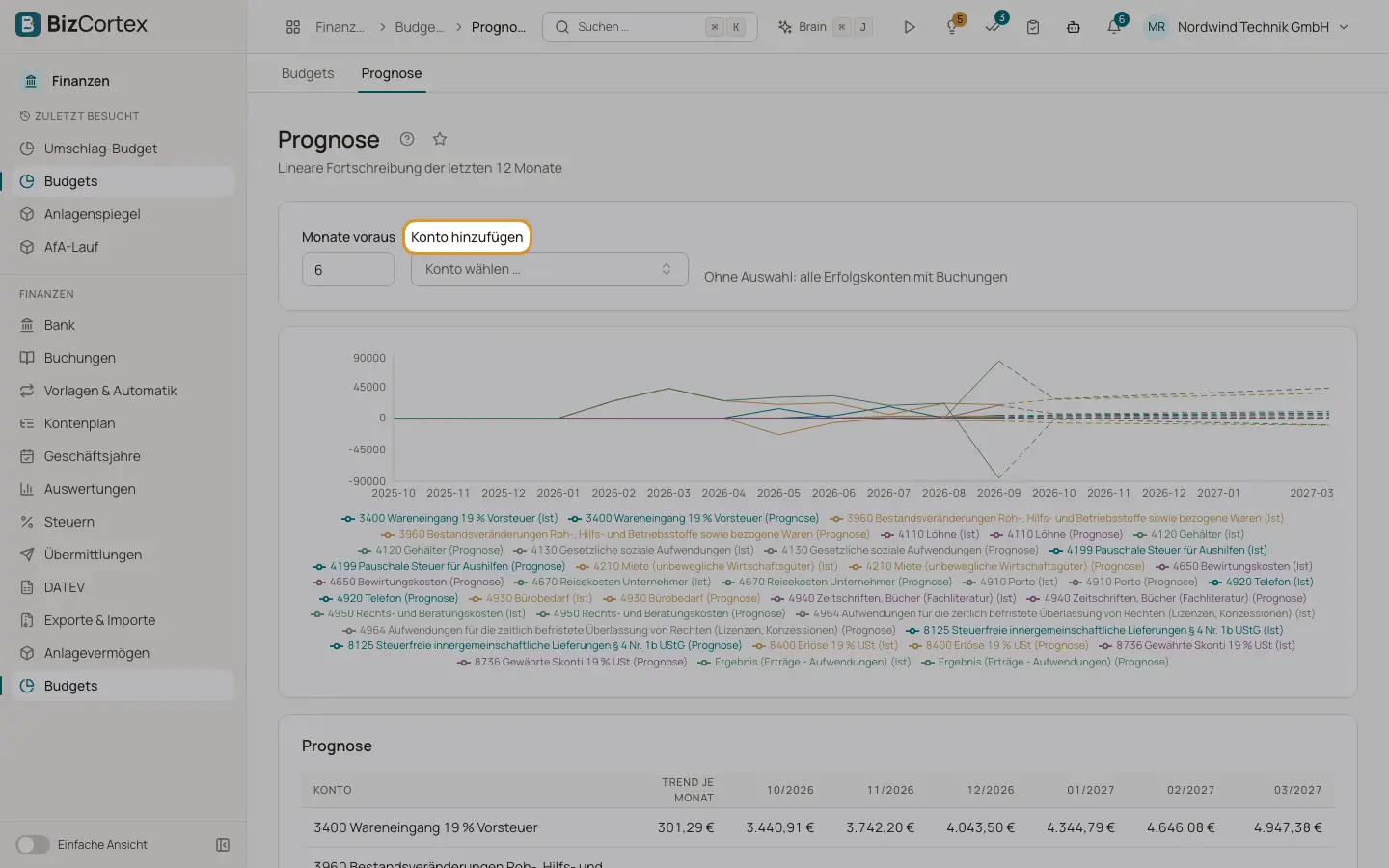1389x868 pixels.
Task: Click the Brain assistant sparkle icon
Action: tap(785, 27)
